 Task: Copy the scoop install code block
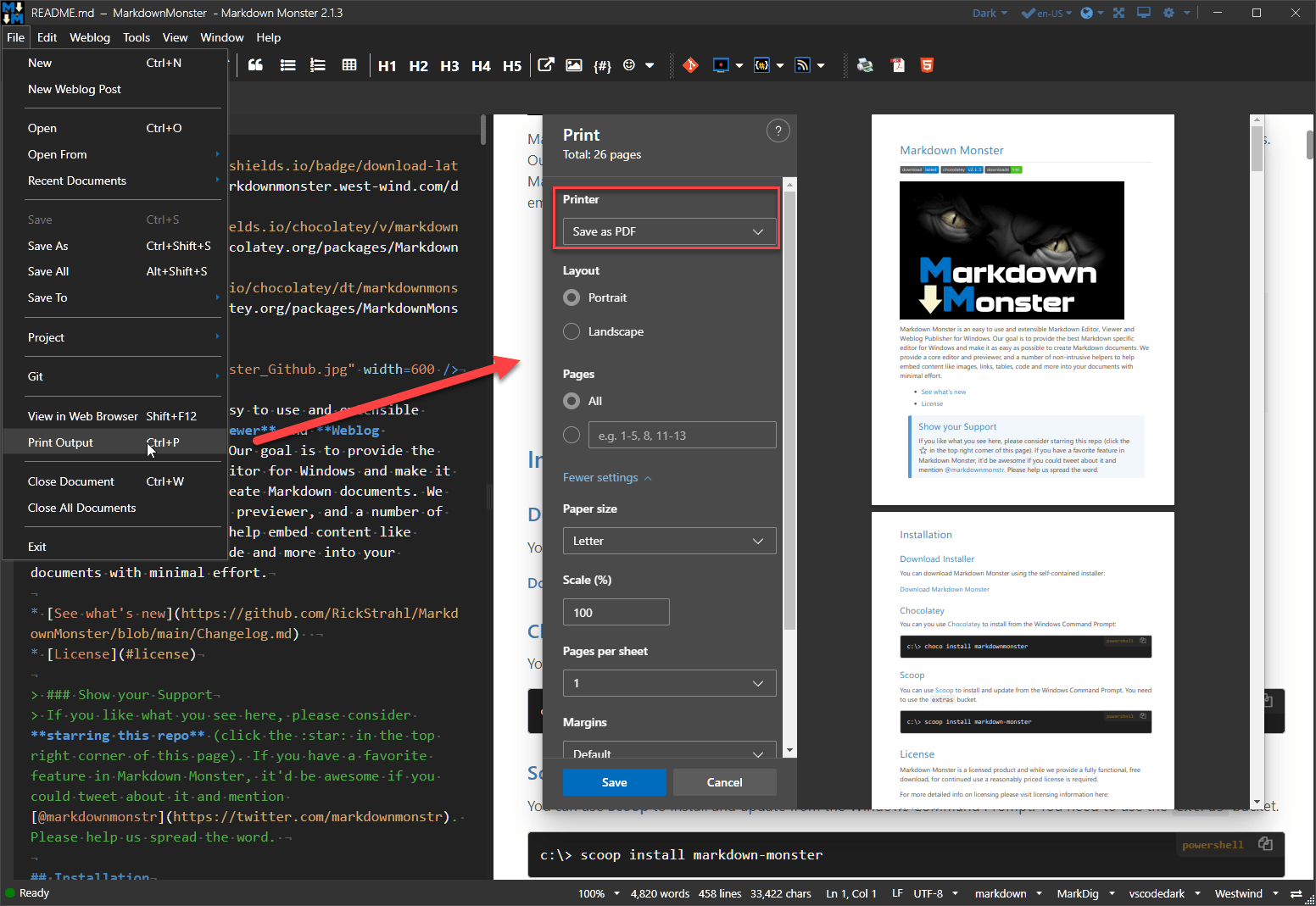(1265, 844)
